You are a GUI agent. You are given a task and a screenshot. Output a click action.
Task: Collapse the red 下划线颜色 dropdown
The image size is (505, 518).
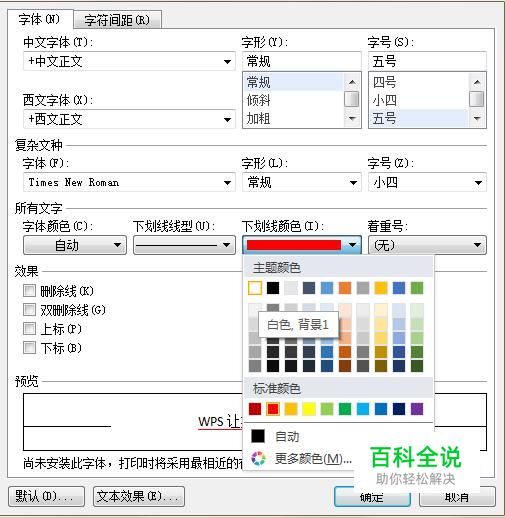tap(302, 245)
